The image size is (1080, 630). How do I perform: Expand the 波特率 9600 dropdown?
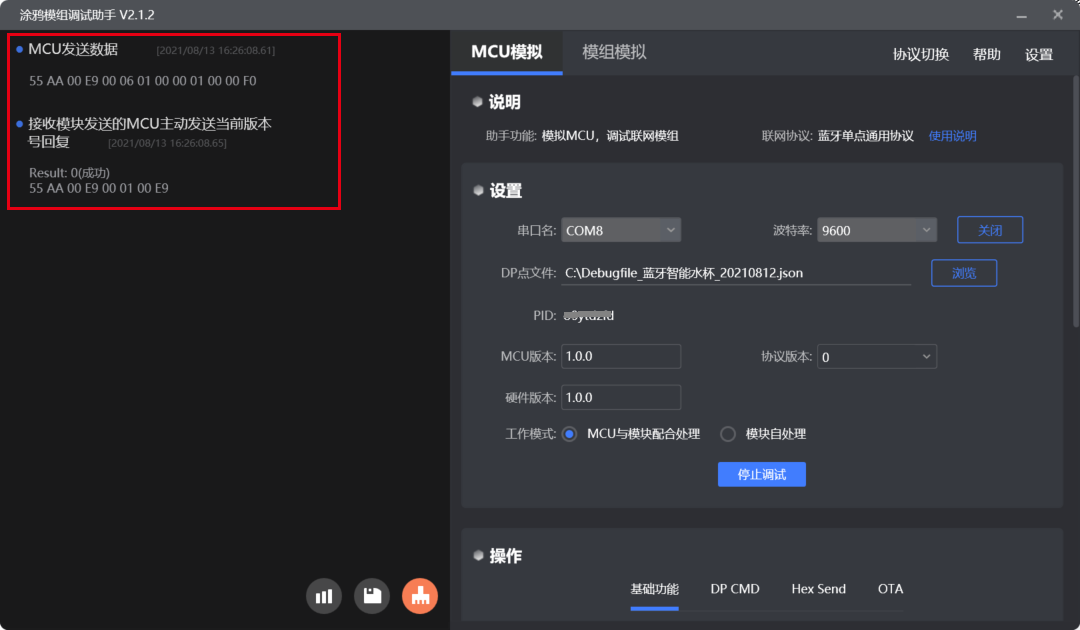pyautogui.click(x=877, y=230)
